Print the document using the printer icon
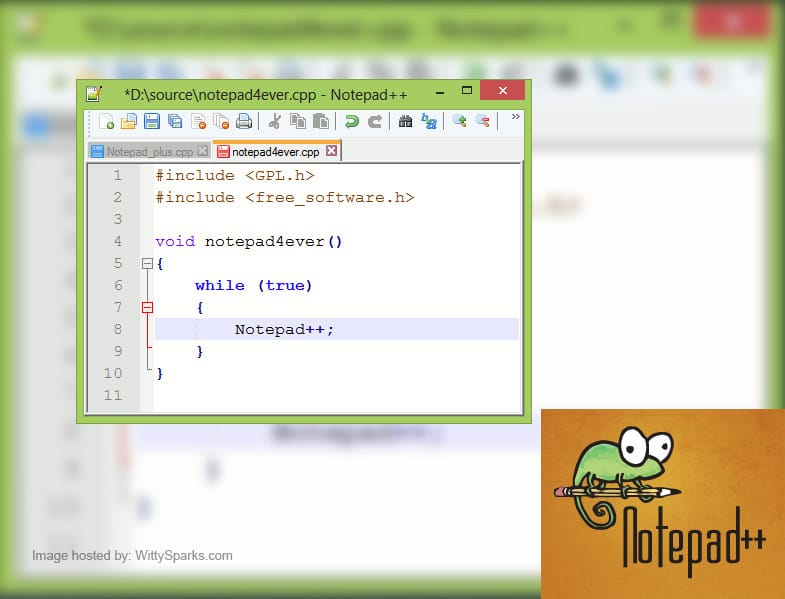 point(244,121)
